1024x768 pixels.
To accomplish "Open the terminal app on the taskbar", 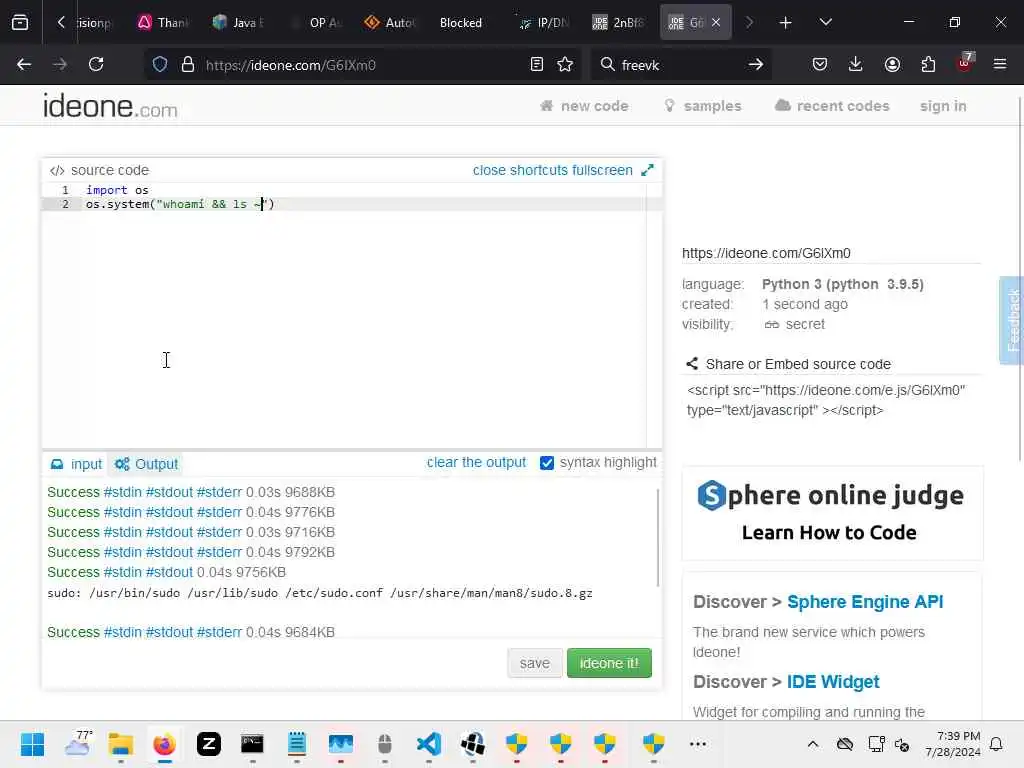I will [252, 744].
